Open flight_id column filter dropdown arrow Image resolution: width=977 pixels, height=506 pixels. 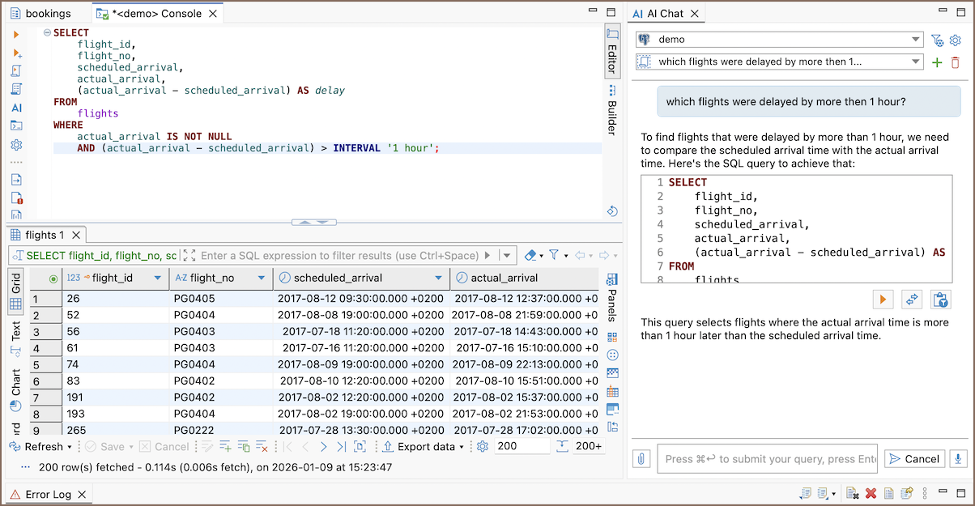coord(157,278)
